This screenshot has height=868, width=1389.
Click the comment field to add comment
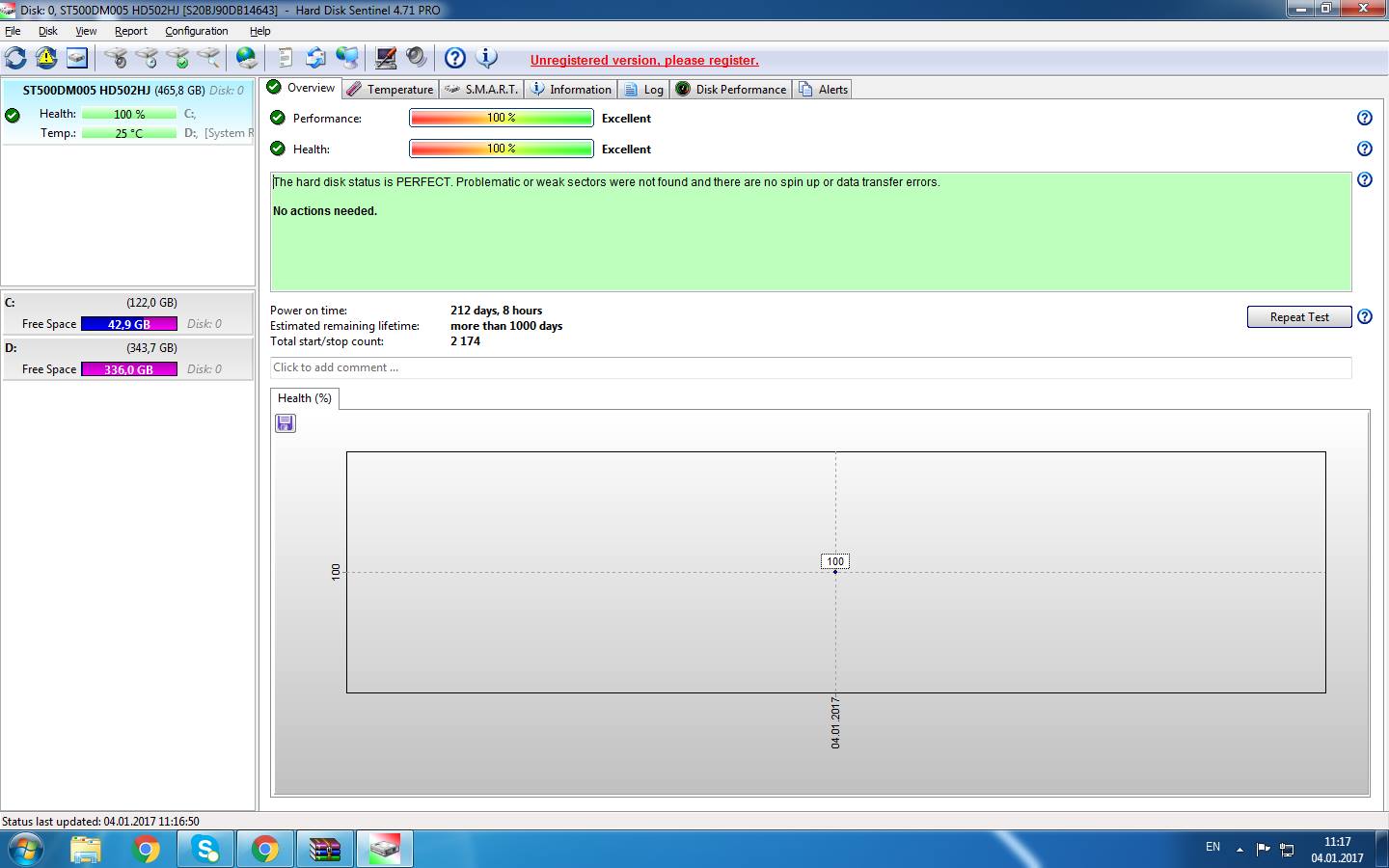pos(810,367)
